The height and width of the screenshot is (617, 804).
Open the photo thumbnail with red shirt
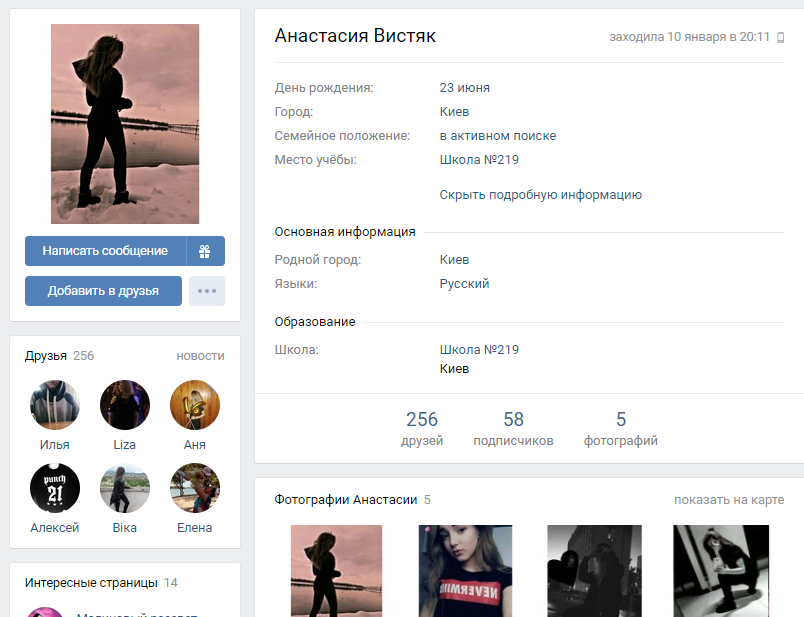(465, 571)
